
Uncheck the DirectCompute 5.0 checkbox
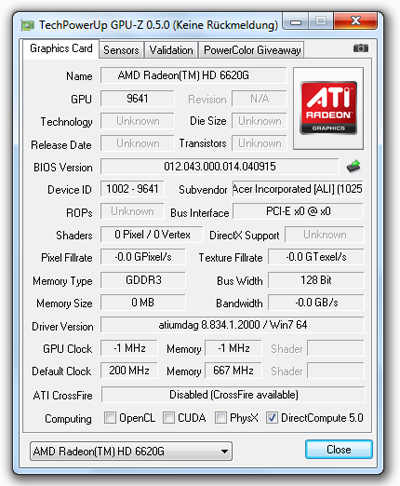click(272, 417)
